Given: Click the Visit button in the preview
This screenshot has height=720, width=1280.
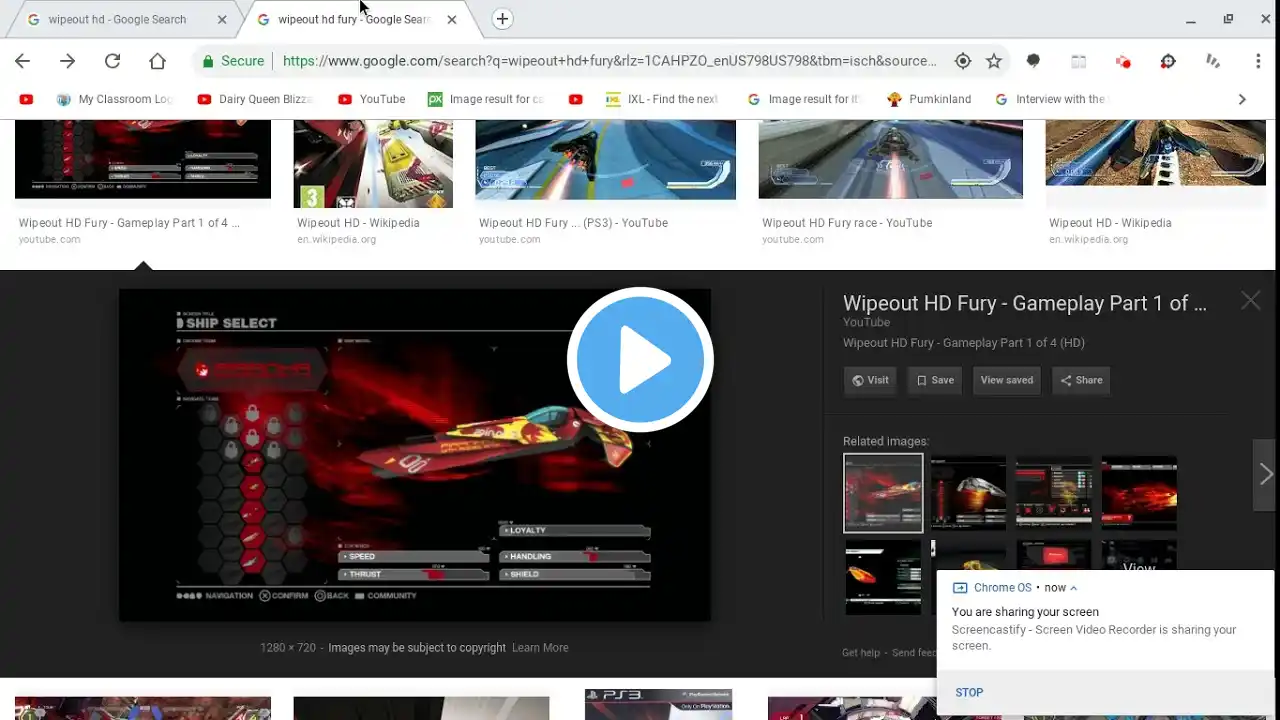Looking at the screenshot, I should (870, 380).
